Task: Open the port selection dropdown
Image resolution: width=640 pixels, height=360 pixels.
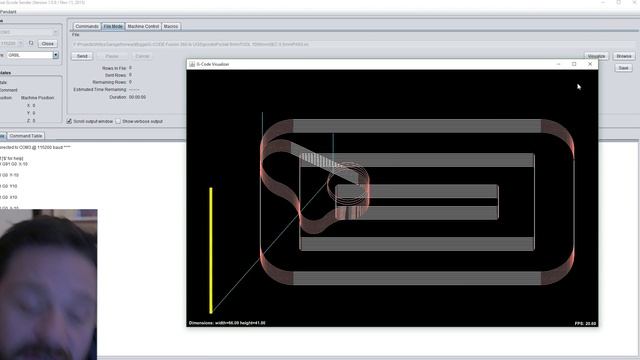Action: (56, 31)
